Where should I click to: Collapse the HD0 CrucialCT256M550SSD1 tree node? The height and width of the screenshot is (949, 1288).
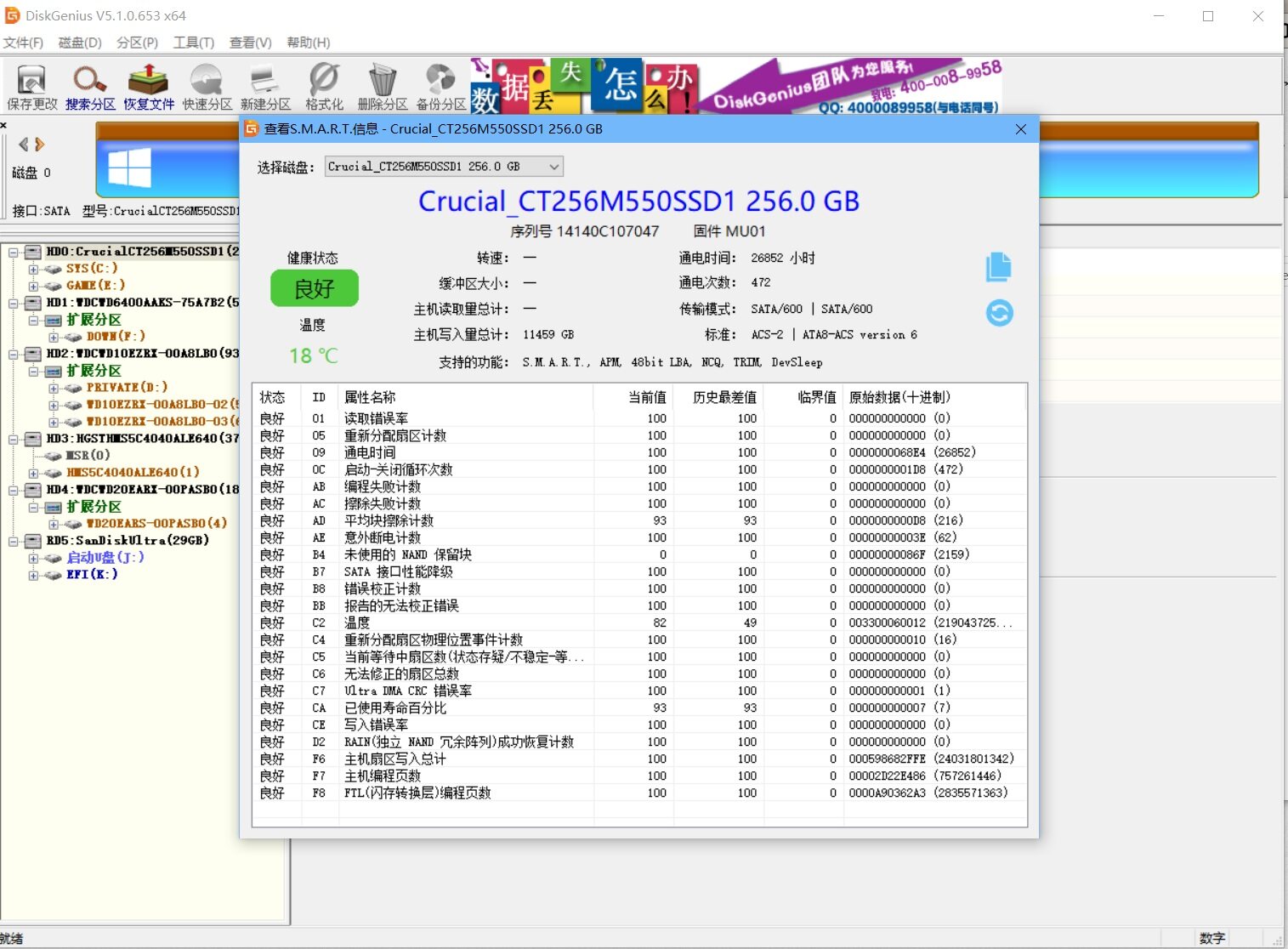point(14,252)
